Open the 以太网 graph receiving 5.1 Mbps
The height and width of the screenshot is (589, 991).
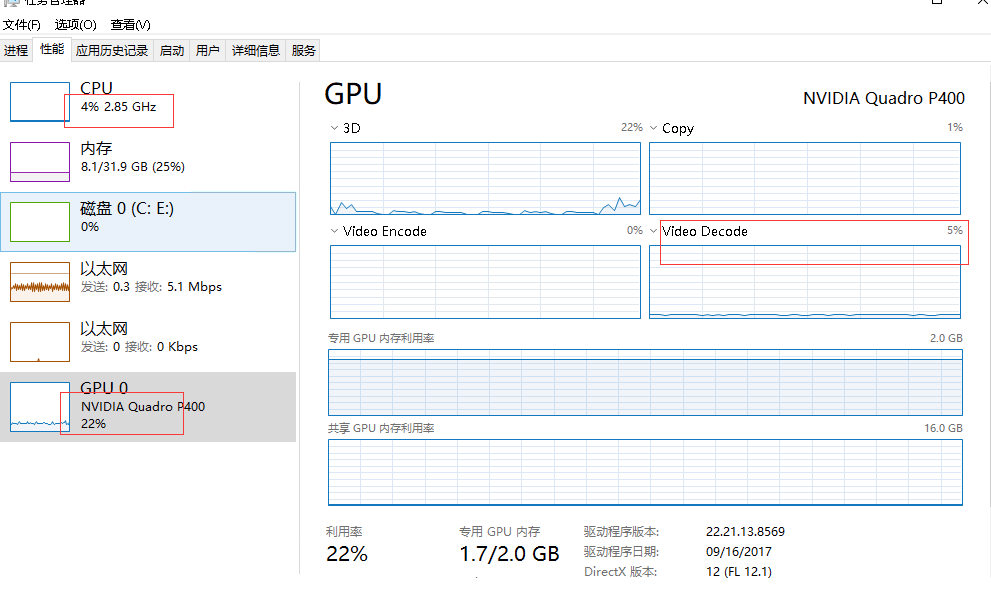click(x=40, y=282)
